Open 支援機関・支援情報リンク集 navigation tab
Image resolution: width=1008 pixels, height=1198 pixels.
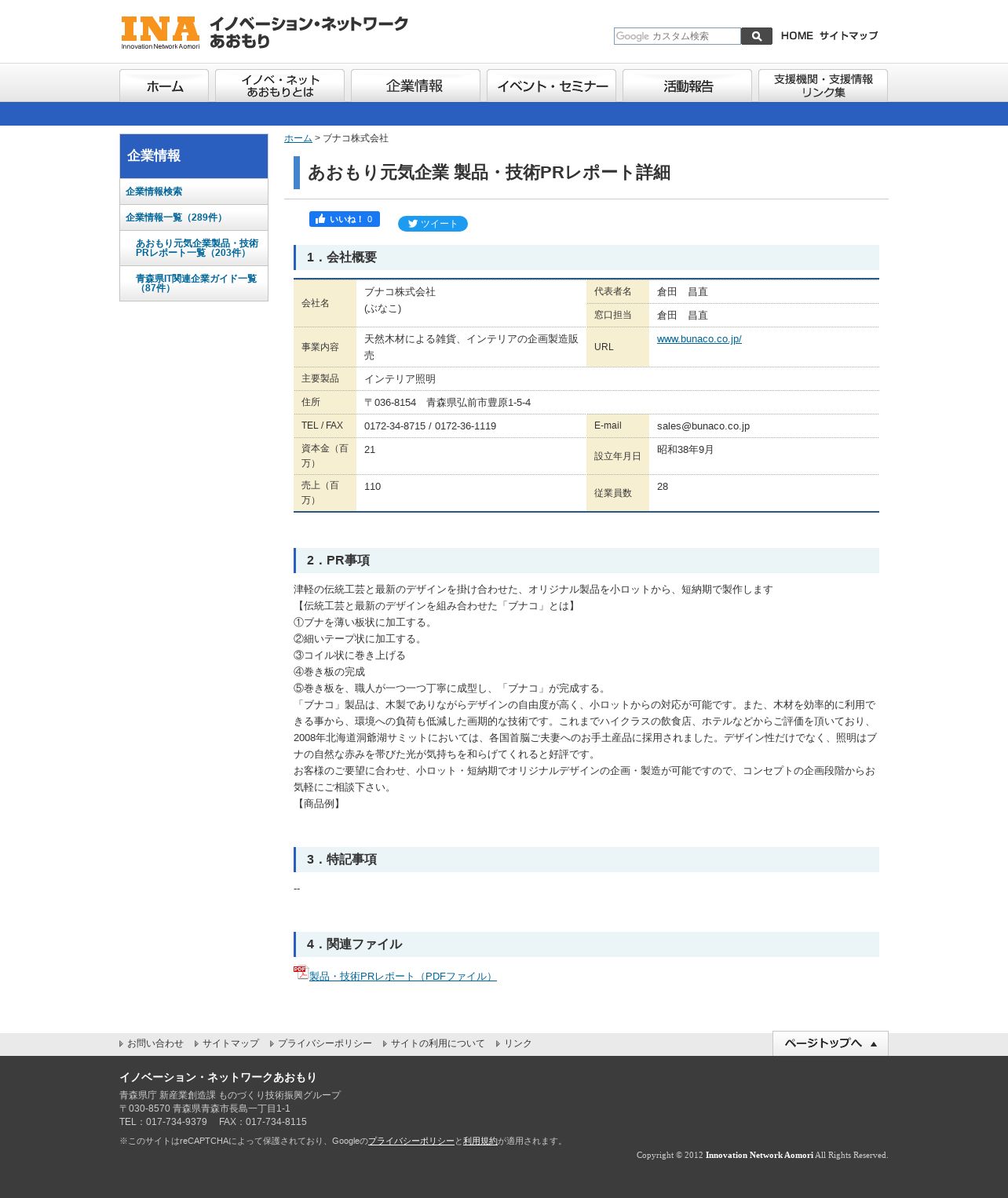823,86
